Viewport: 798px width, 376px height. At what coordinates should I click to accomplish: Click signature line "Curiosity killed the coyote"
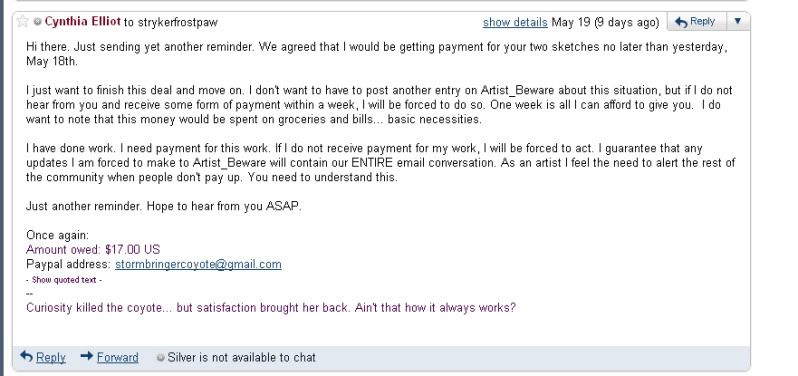271,308
